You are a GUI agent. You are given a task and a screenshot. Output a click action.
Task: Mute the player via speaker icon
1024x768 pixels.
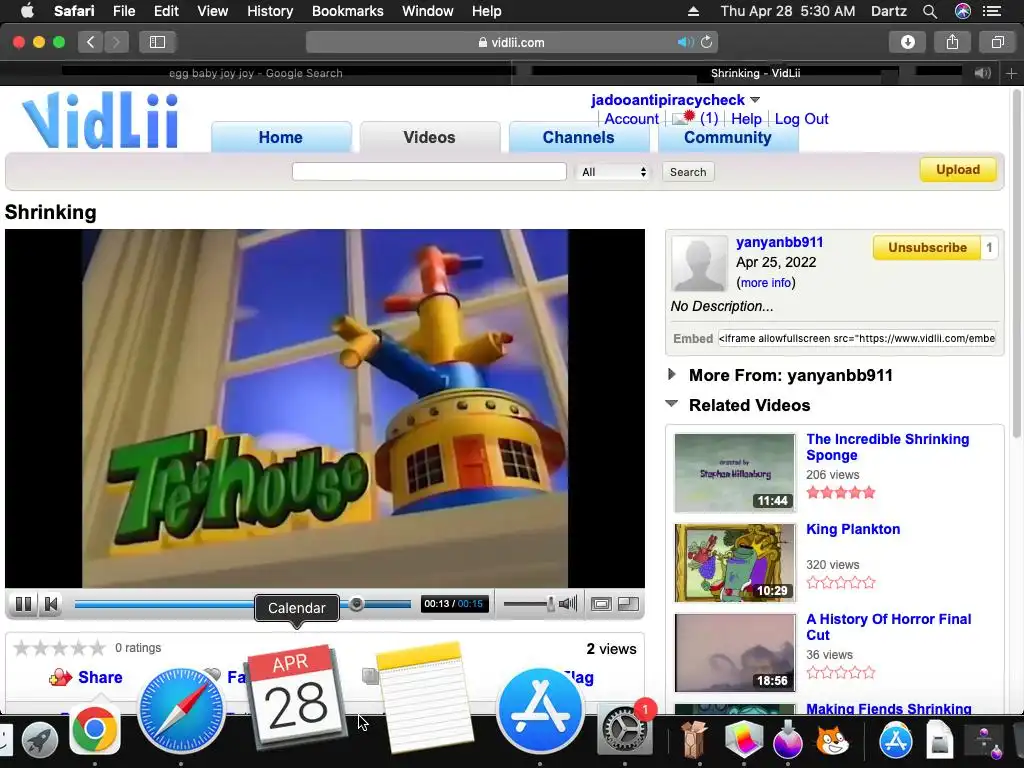[568, 603]
